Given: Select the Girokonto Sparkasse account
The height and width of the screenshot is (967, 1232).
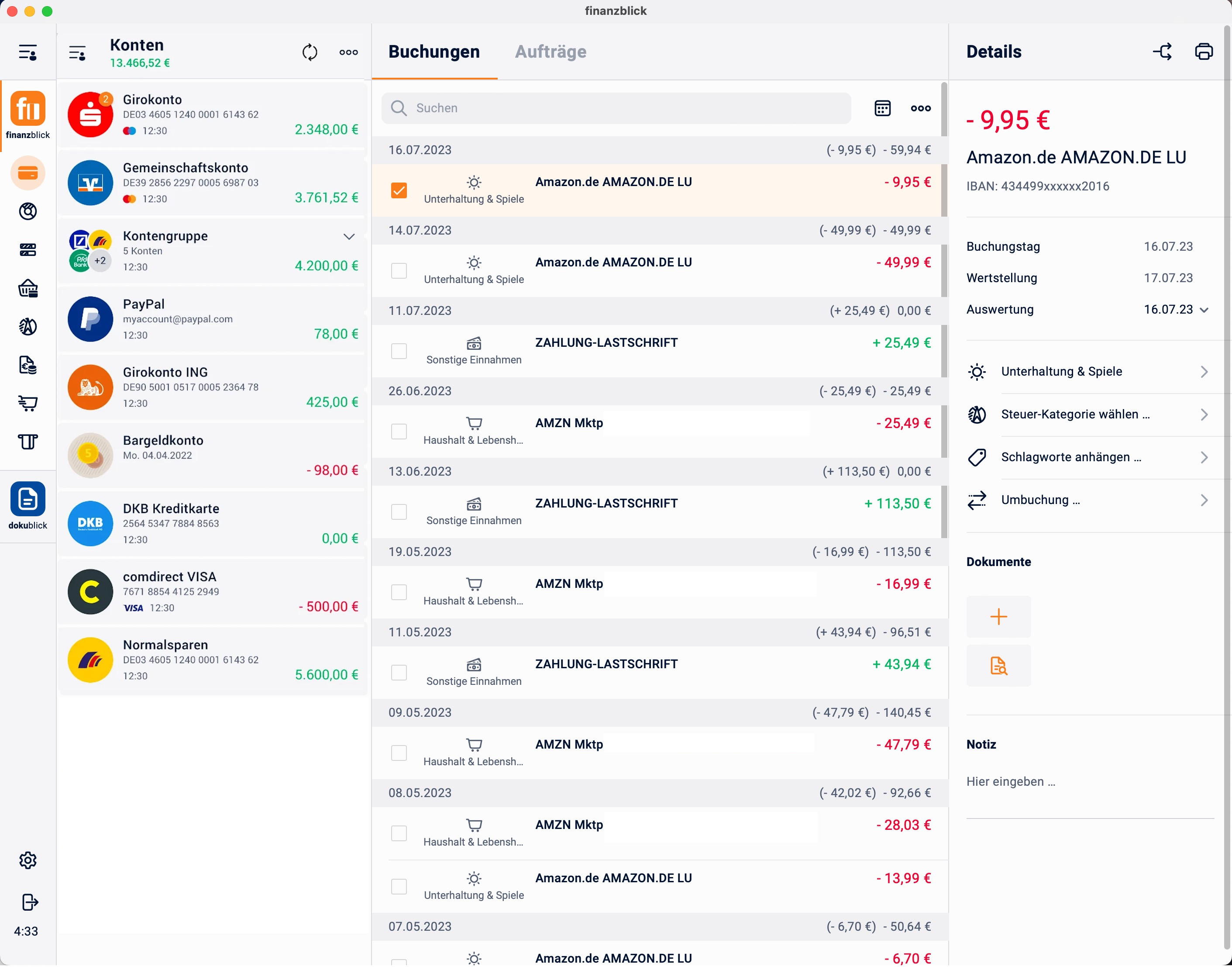Looking at the screenshot, I should (x=213, y=115).
